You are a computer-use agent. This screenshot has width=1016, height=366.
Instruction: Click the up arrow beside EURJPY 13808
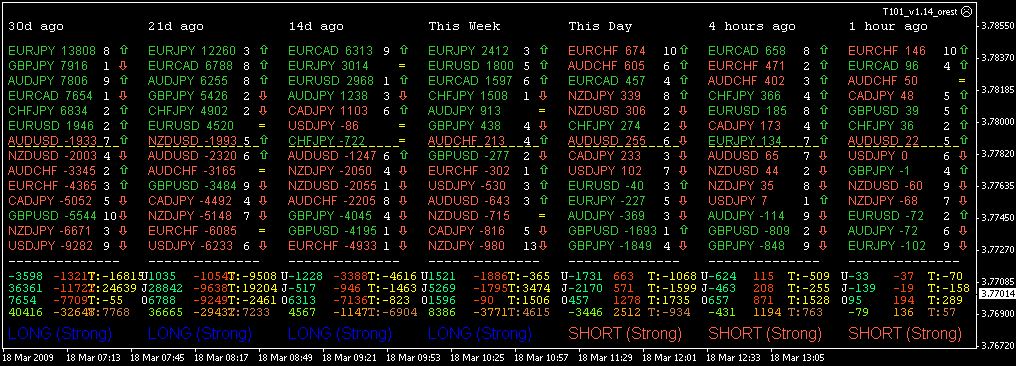[x=124, y=49]
